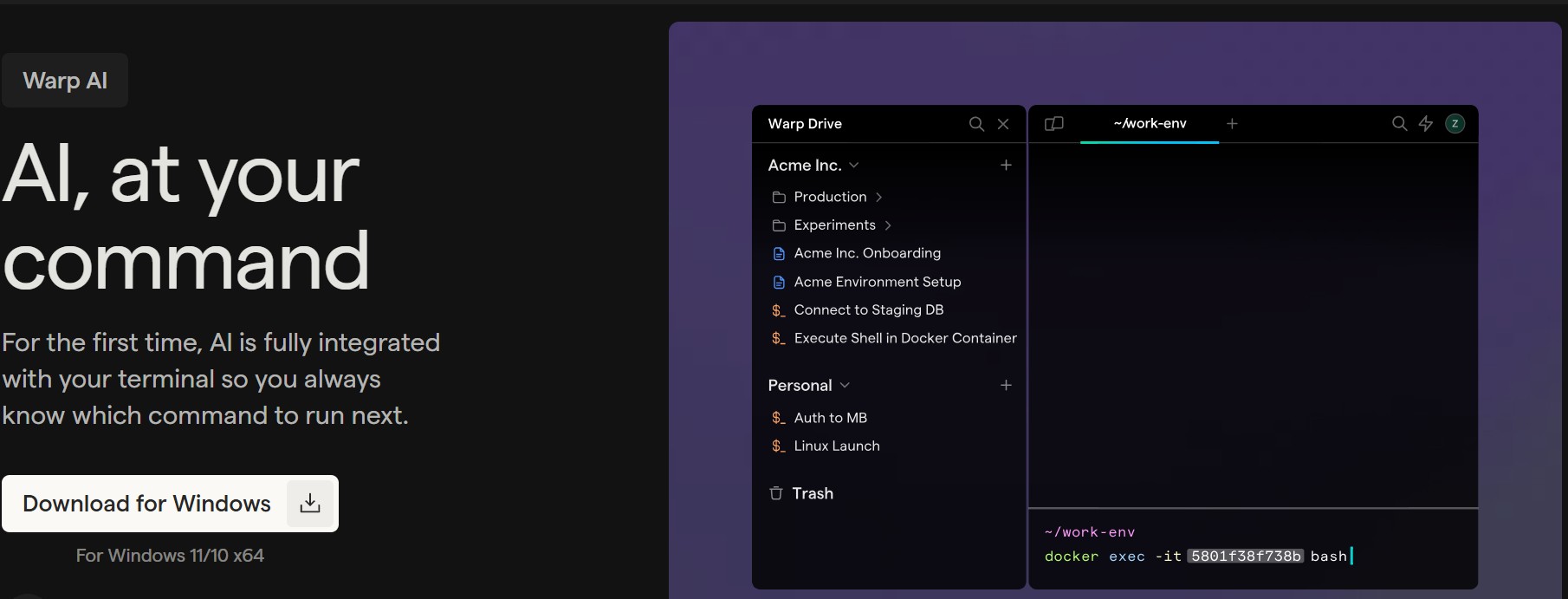
Task: Click the Personal heading
Action: pos(800,385)
